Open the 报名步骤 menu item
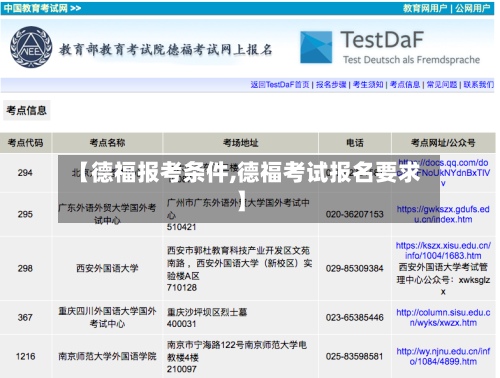 [x=331, y=85]
